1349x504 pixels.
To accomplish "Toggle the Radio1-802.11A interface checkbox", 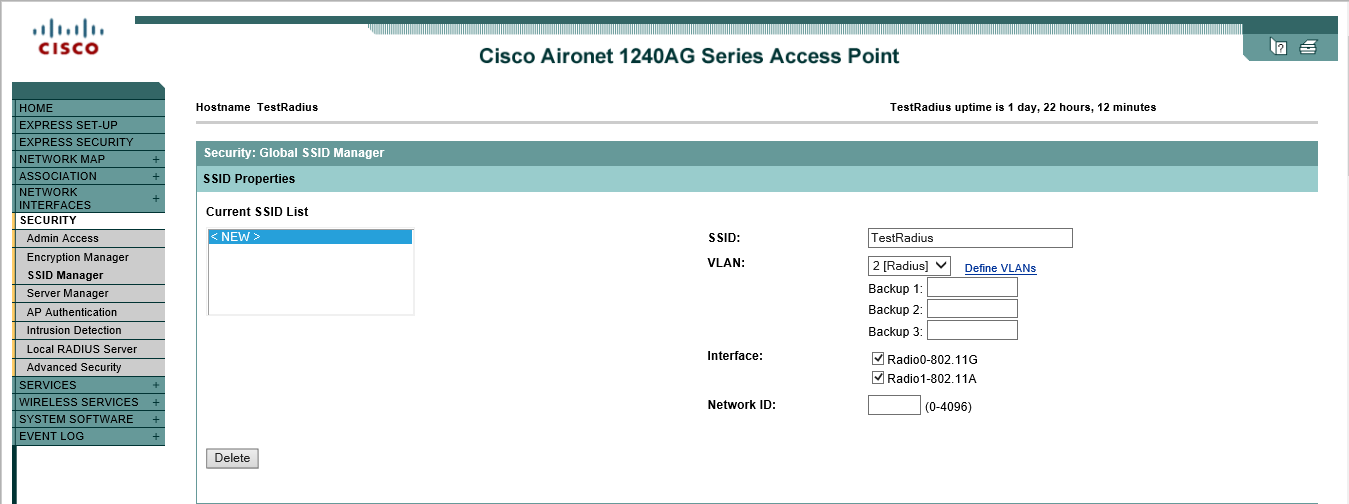I will [x=878, y=378].
